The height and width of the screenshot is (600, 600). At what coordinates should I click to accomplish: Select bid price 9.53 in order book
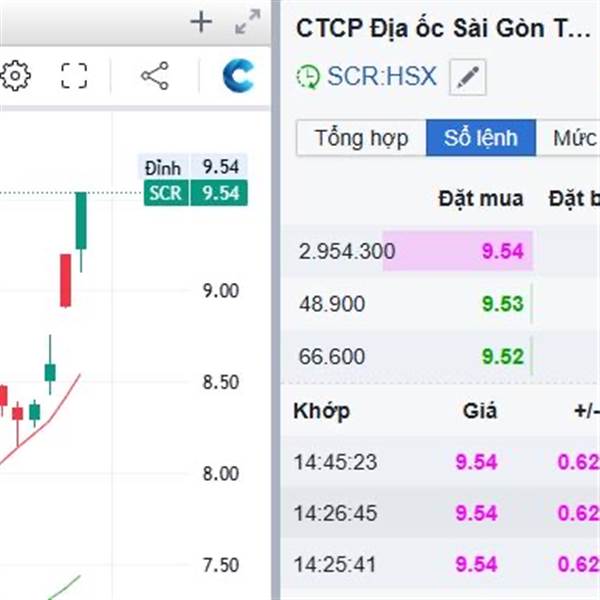(502, 304)
